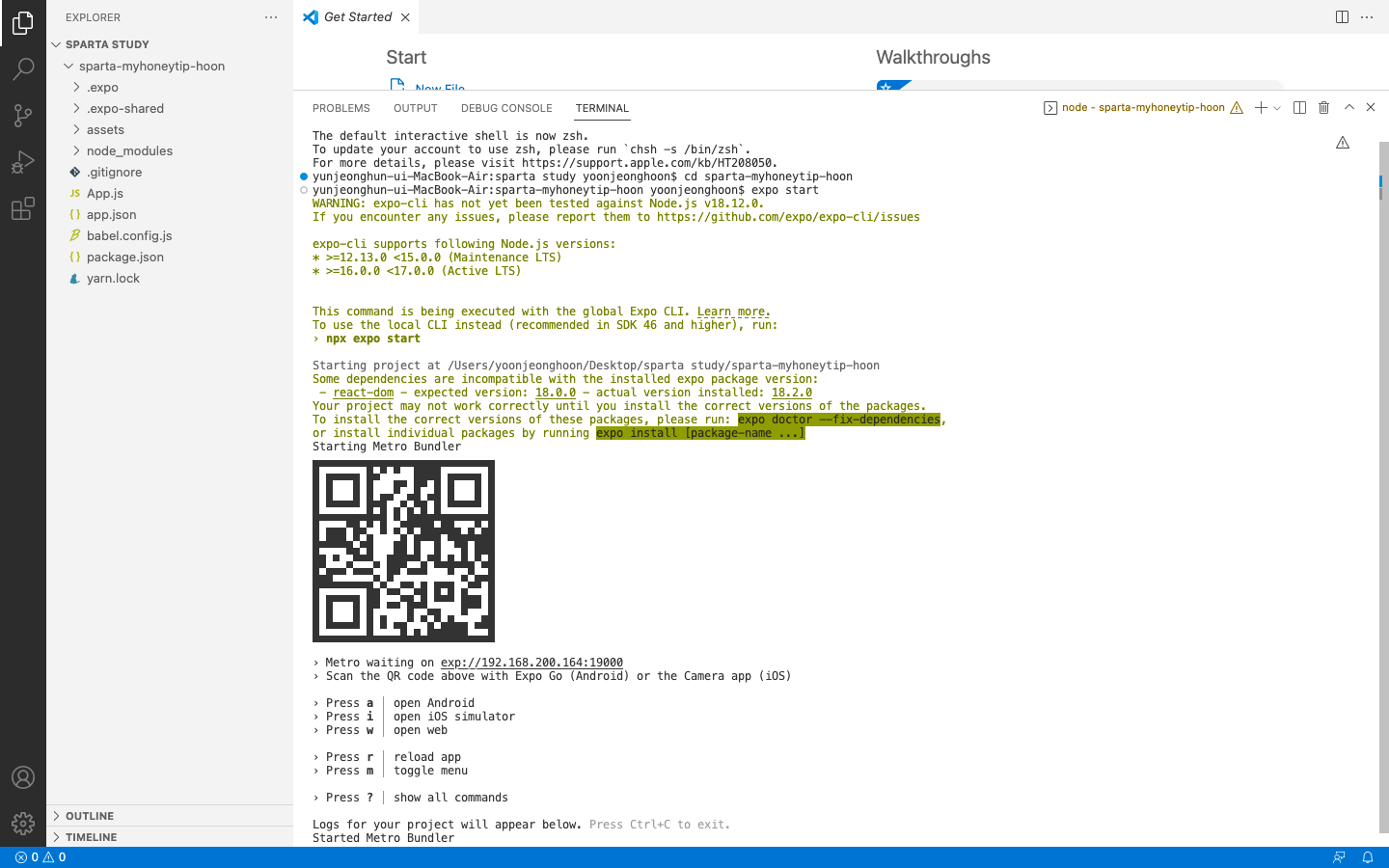Open the Explorer view in the activity bar

click(x=23, y=22)
